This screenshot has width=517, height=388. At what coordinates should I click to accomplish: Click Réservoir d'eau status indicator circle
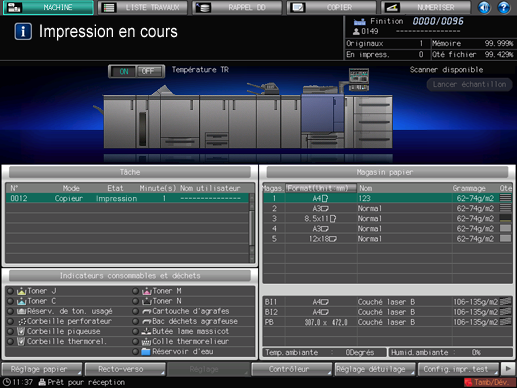135,352
